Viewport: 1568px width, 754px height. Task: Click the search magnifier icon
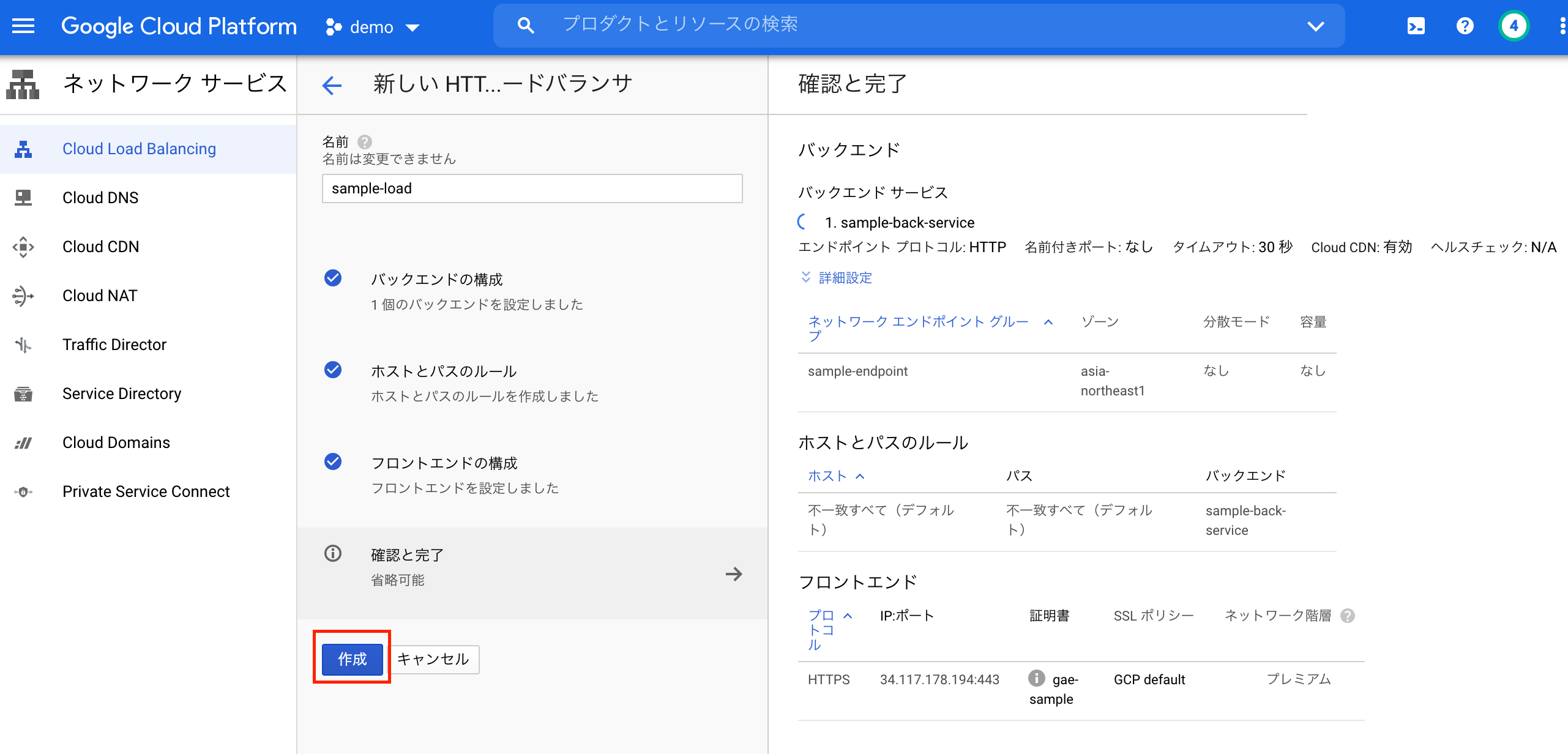click(x=525, y=26)
